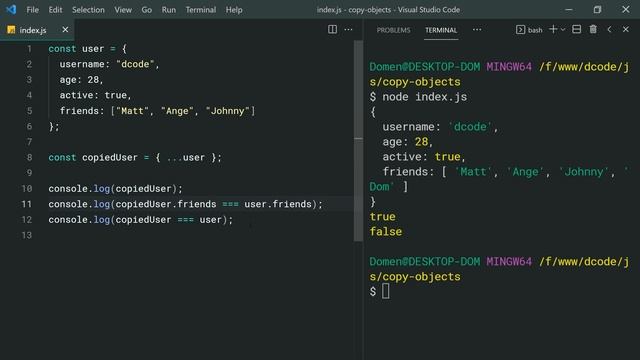Click the 'false' output in terminal

click(x=386, y=232)
